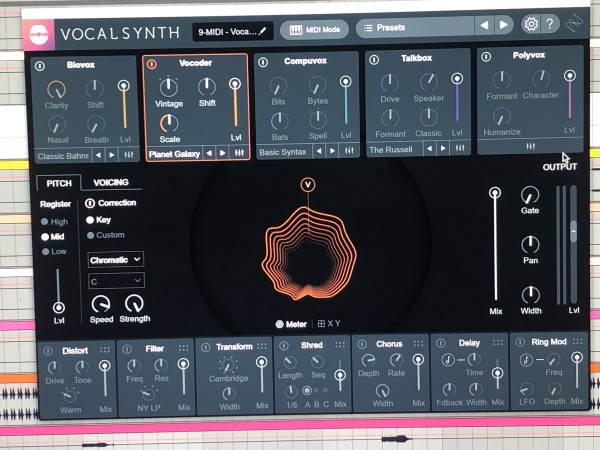The height and width of the screenshot is (450, 600).
Task: Select next Talkbox preset arrow
Action: tap(443, 149)
